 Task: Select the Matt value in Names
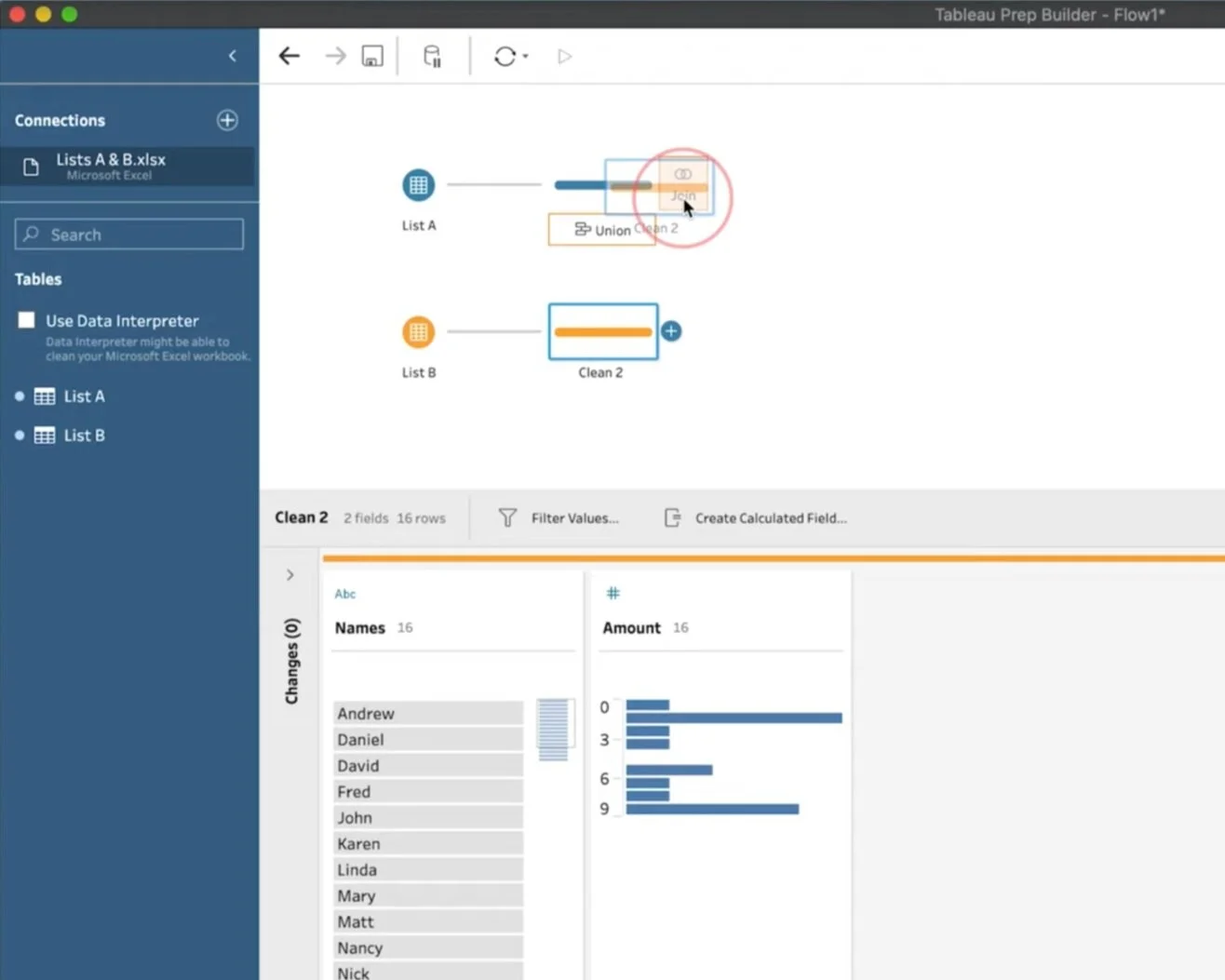(x=428, y=922)
